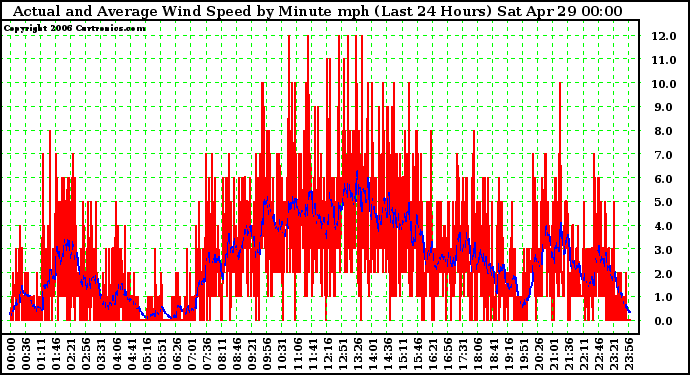Click the 11.0 y-axis label
The width and height of the screenshot is (690, 375).
point(664,60)
